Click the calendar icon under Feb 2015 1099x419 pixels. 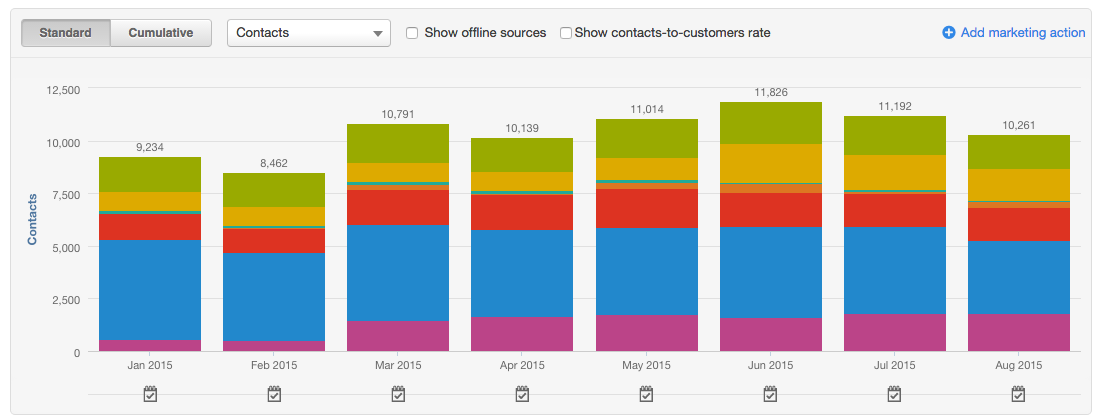(x=274, y=394)
